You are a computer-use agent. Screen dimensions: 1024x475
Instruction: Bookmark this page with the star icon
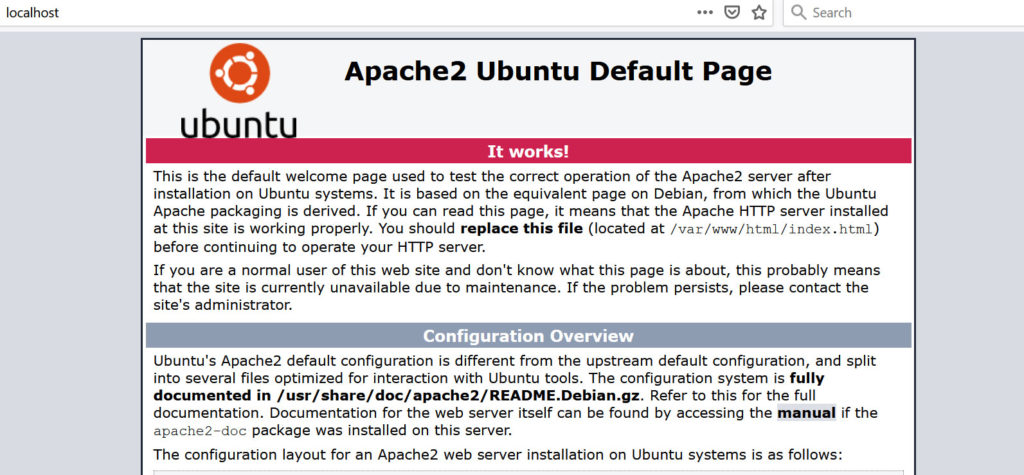click(759, 12)
